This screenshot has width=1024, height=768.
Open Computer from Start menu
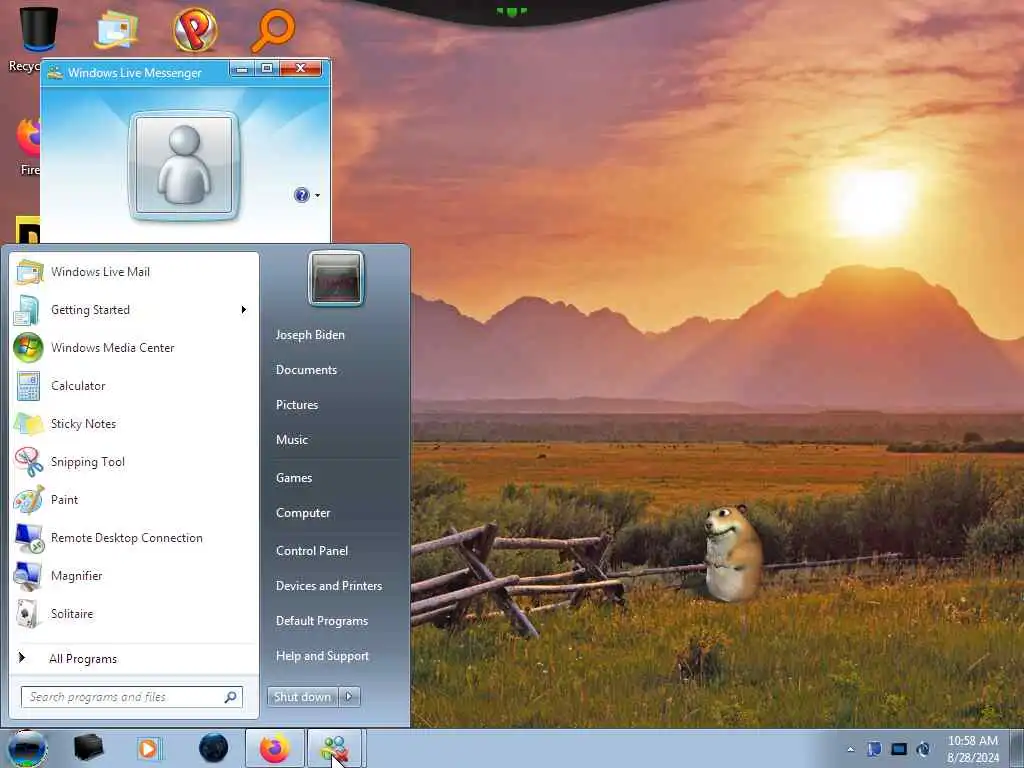tap(303, 513)
